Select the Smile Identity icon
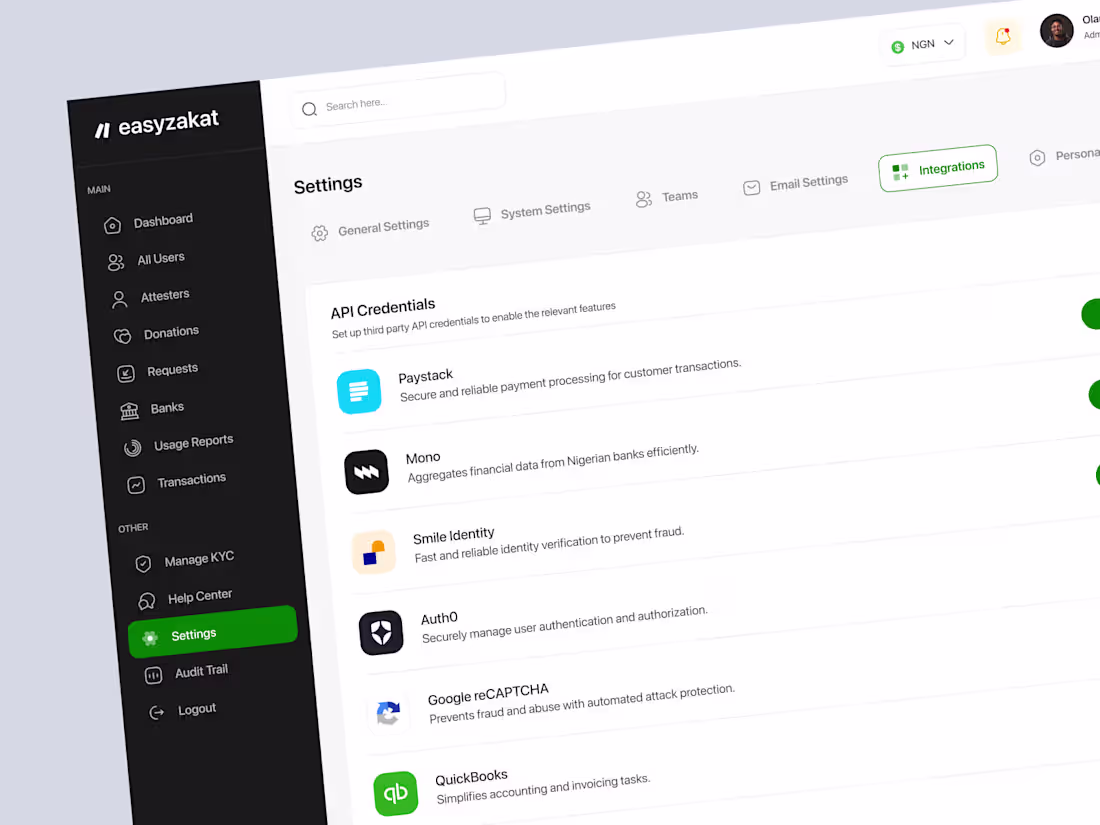 374,552
